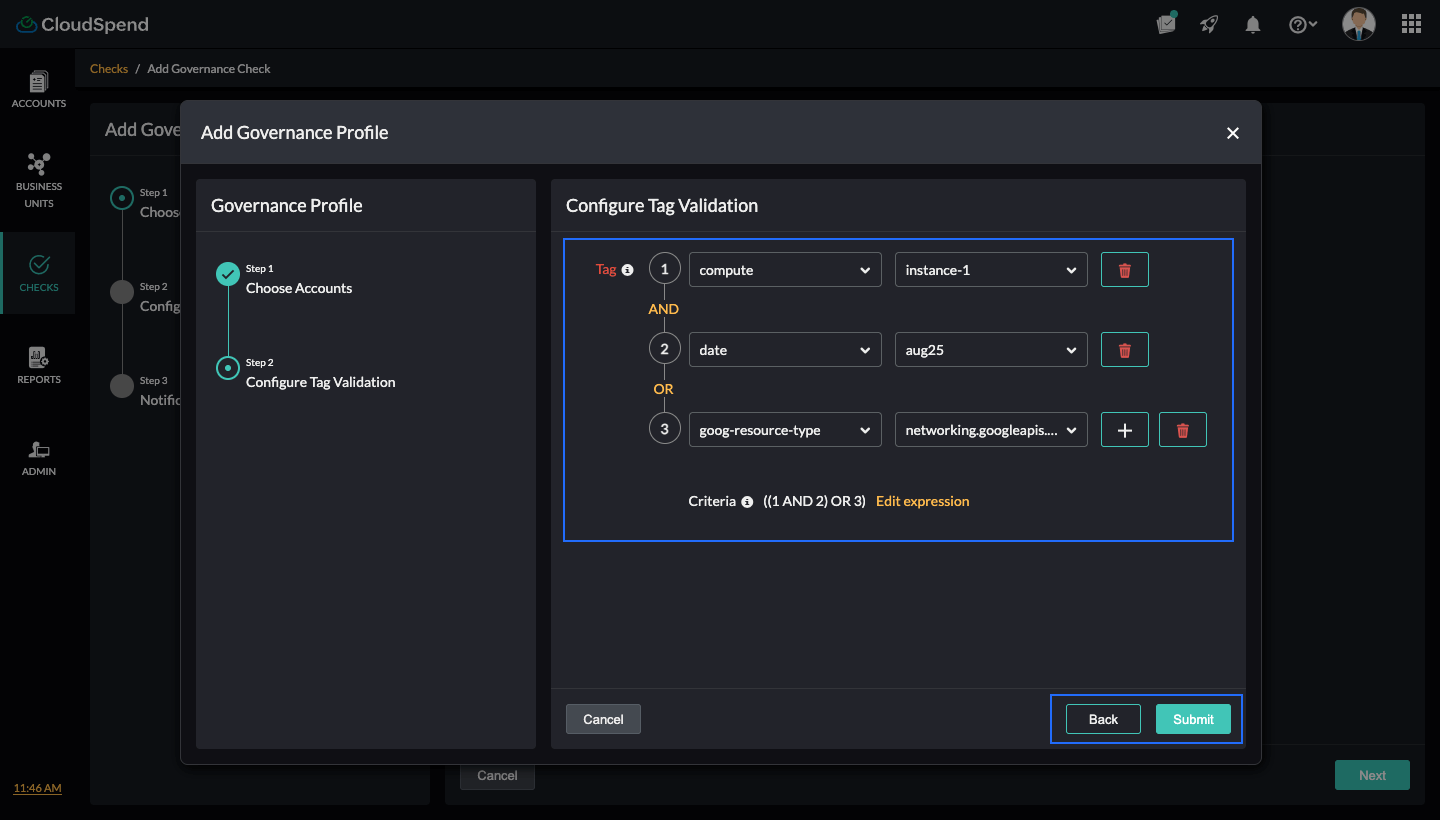
Task: Expand the compute tag key dropdown
Action: 785,270
